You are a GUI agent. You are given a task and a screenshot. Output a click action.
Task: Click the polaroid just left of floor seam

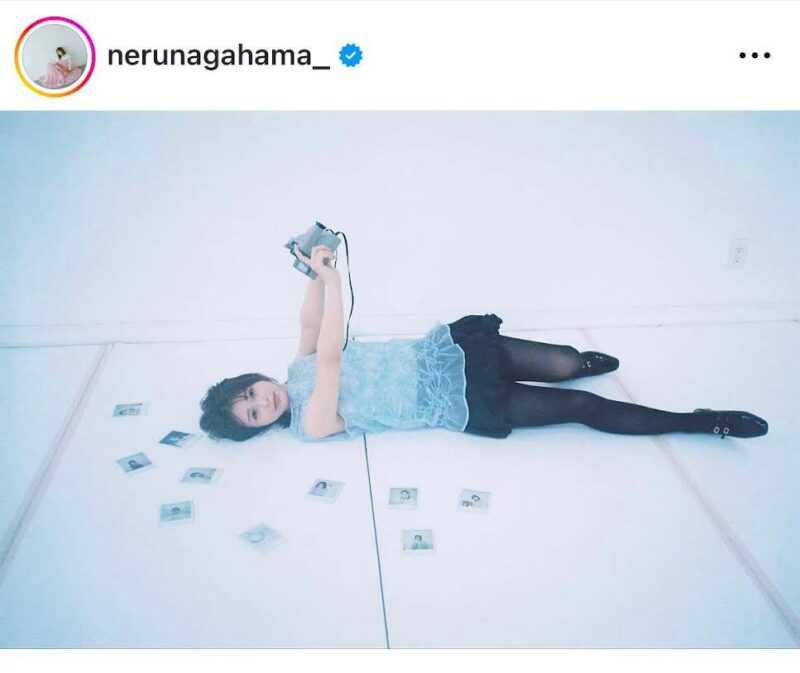pyautogui.click(x=326, y=489)
